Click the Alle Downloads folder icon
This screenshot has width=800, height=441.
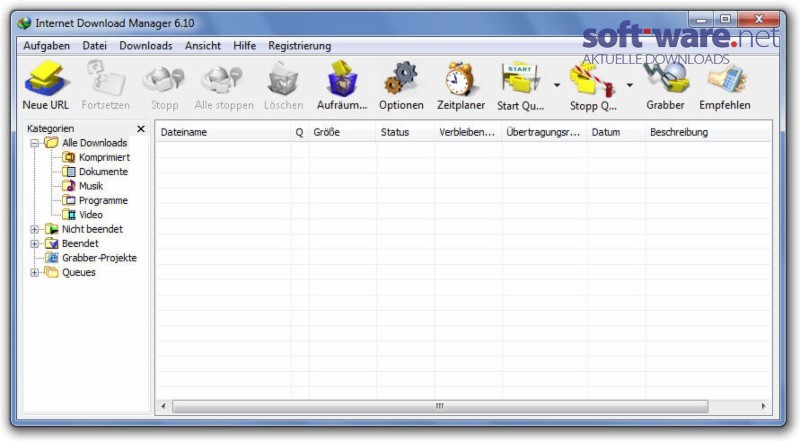pos(52,142)
